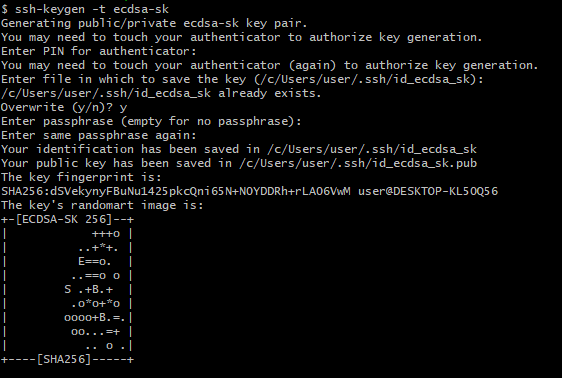Click the [SHA256] randomart footer
The height and width of the screenshot is (378, 562).
(x=64, y=359)
